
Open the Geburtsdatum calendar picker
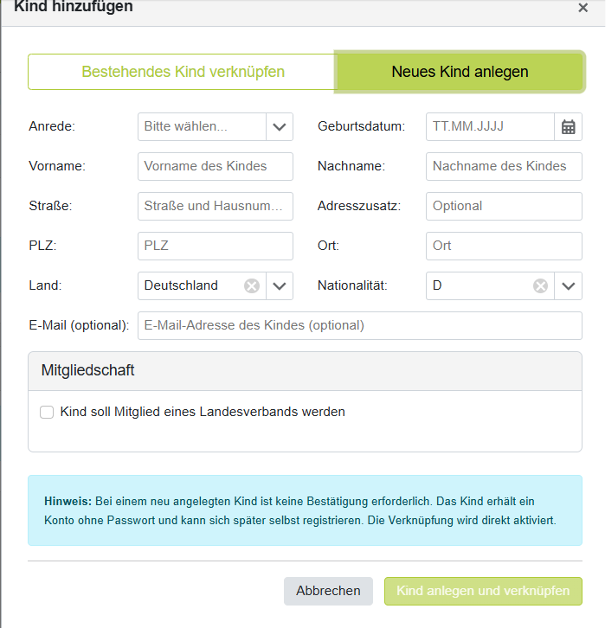[x=568, y=127]
